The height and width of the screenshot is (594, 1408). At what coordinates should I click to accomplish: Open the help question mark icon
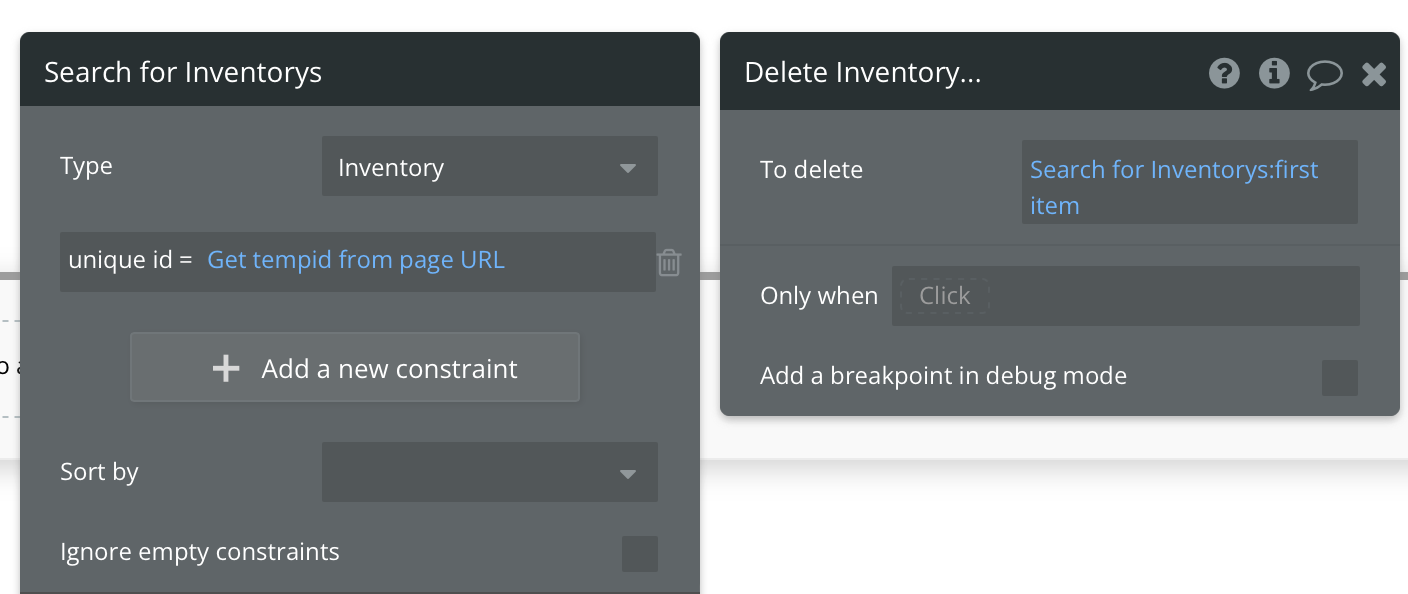tap(1224, 73)
